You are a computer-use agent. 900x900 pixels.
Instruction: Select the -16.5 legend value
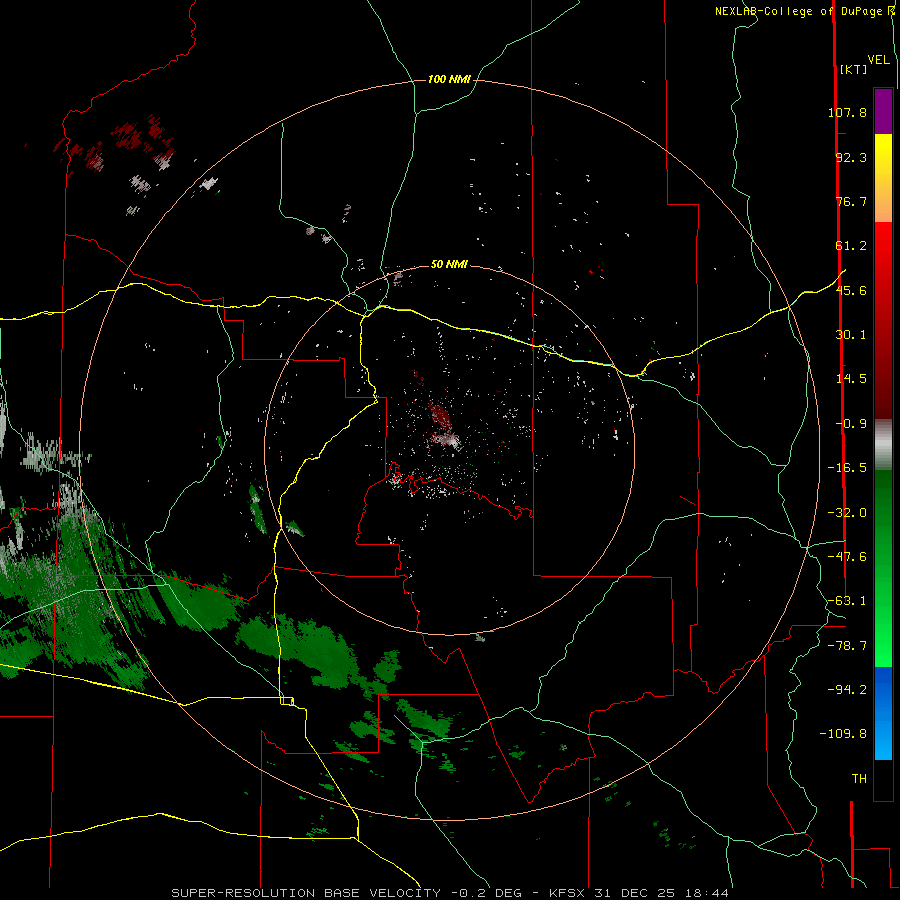[x=847, y=468]
